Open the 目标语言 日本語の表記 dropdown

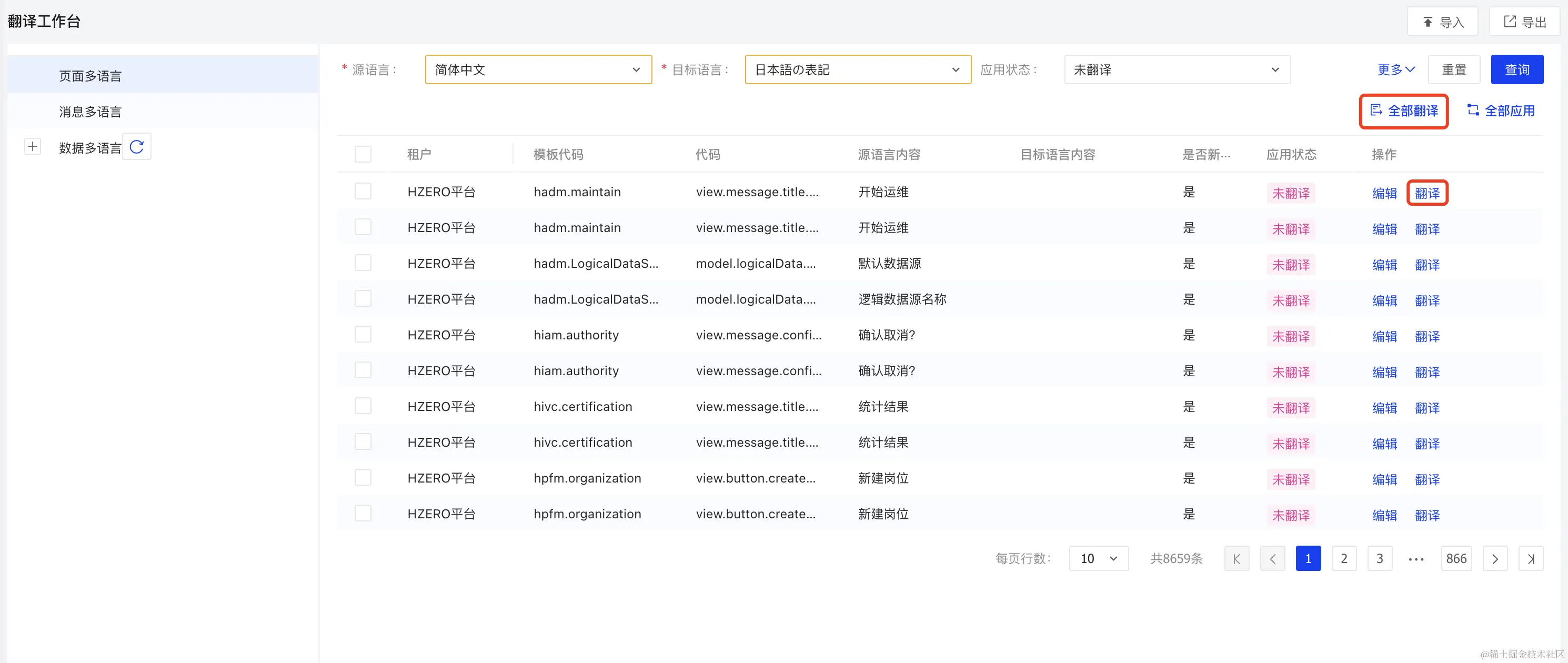pos(857,69)
